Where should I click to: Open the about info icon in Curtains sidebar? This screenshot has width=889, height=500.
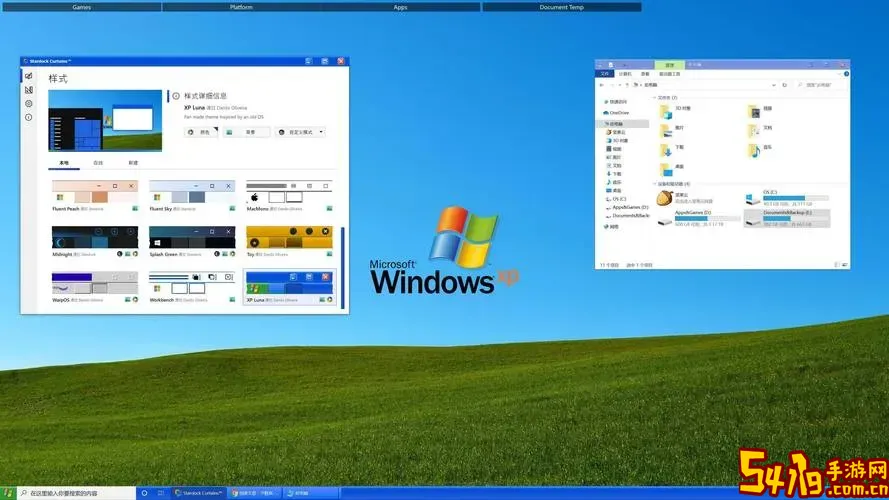tap(28, 117)
